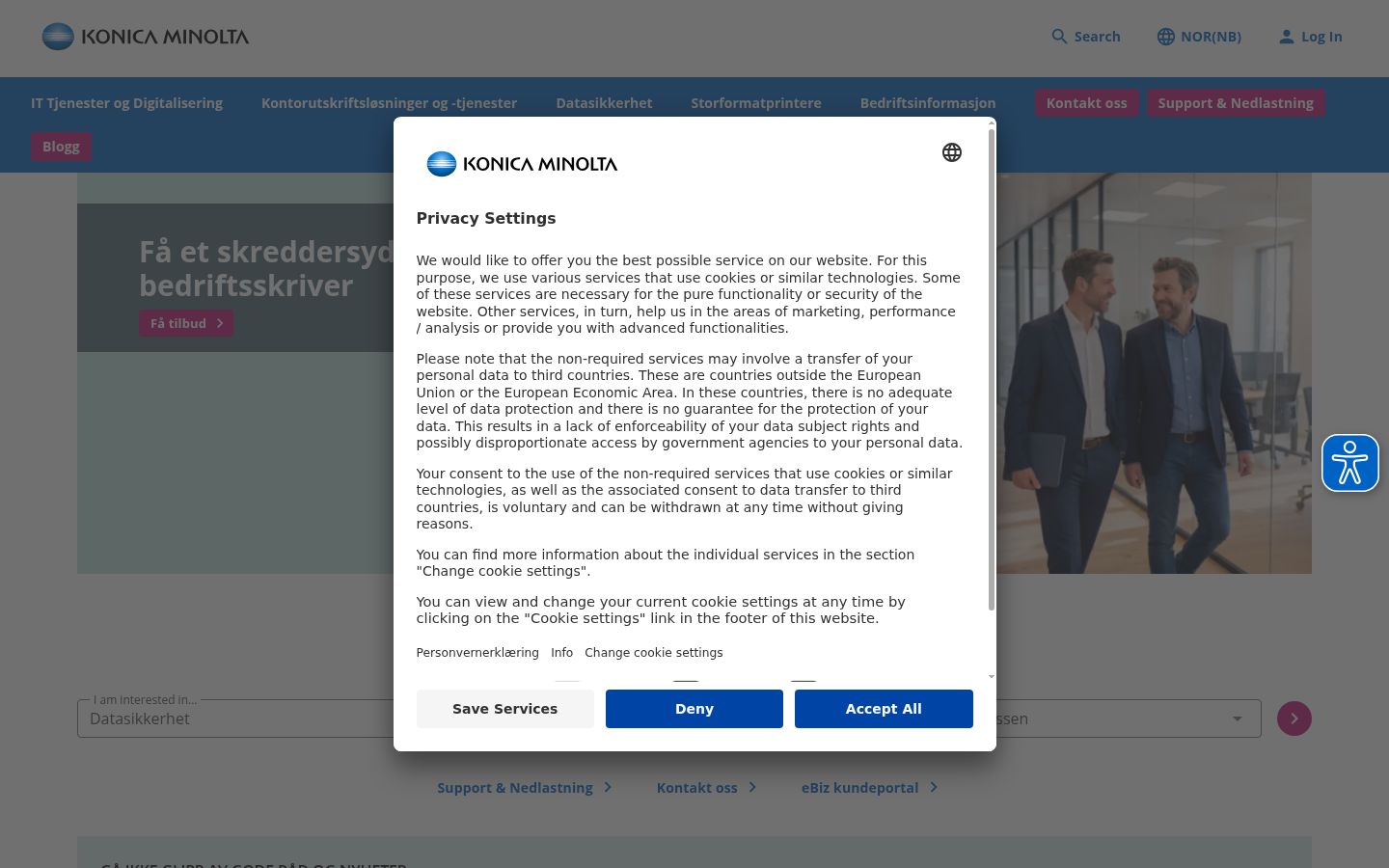1389x868 pixels.
Task: Deny cookies in privacy dialog
Action: (694, 709)
